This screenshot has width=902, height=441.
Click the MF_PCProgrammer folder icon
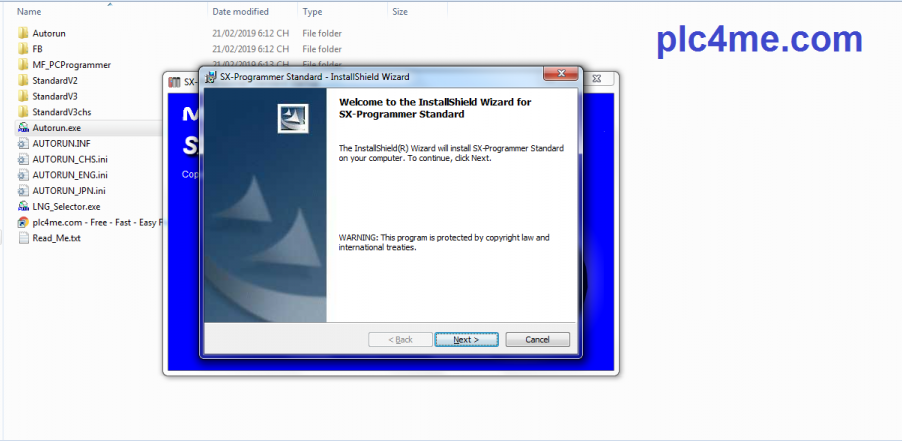(x=23, y=65)
